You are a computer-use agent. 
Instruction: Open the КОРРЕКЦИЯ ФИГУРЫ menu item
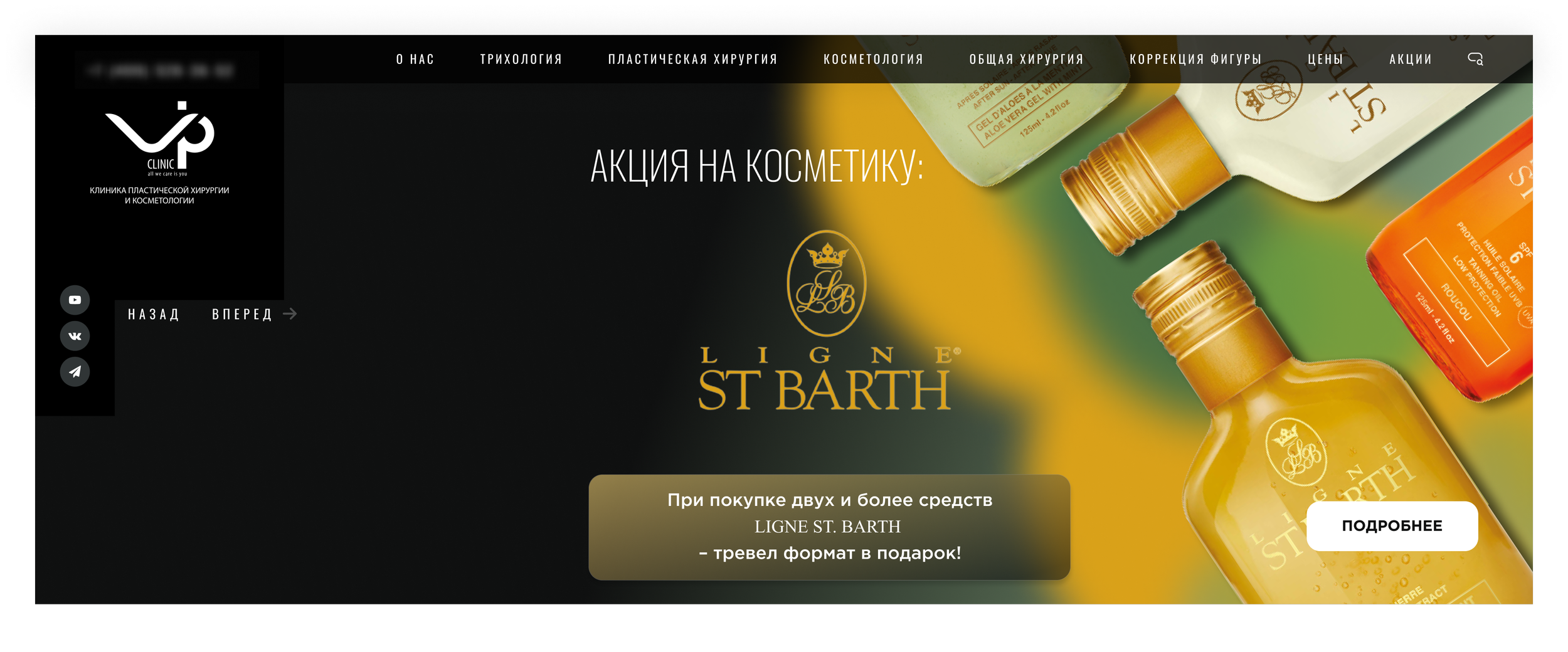click(1196, 59)
